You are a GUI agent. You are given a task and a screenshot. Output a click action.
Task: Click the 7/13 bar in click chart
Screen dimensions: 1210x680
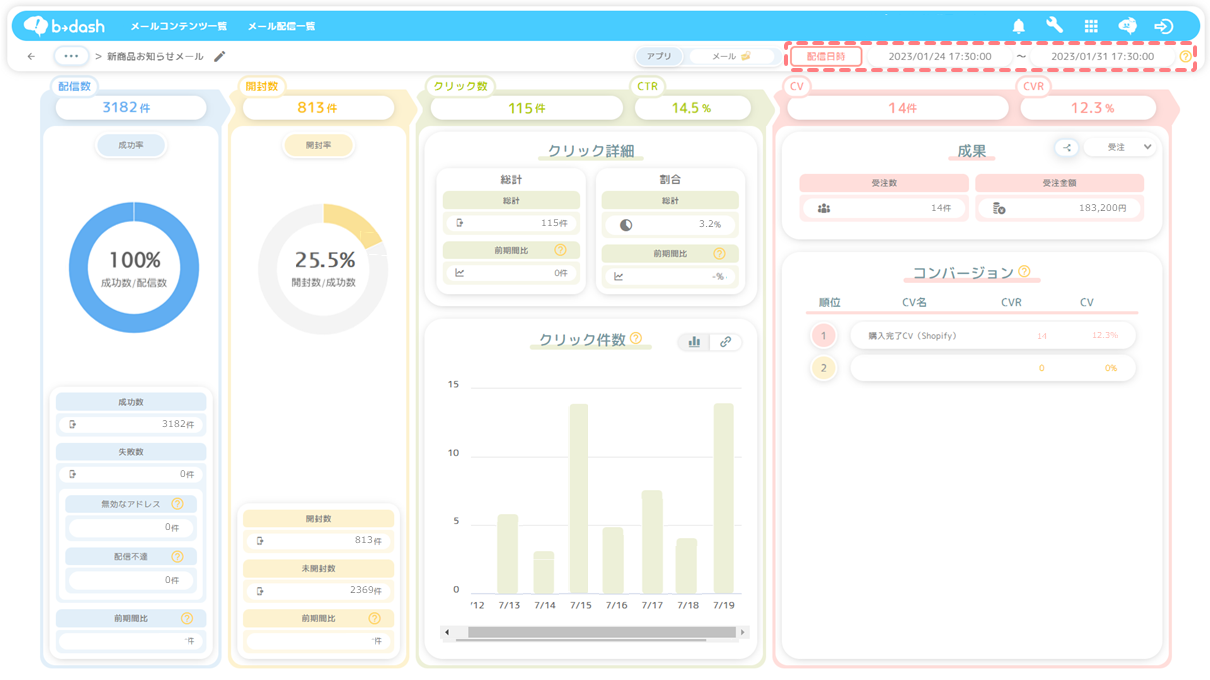(508, 554)
